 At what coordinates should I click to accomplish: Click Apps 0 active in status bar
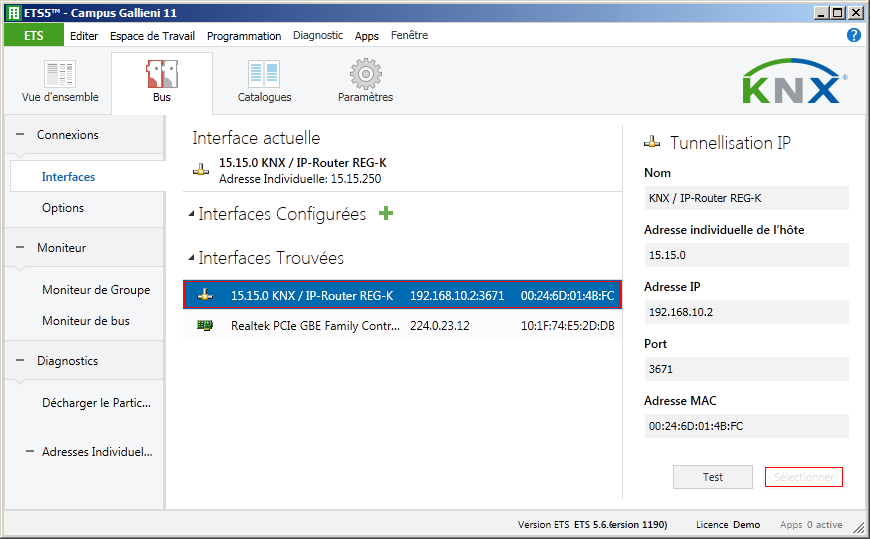[811, 525]
